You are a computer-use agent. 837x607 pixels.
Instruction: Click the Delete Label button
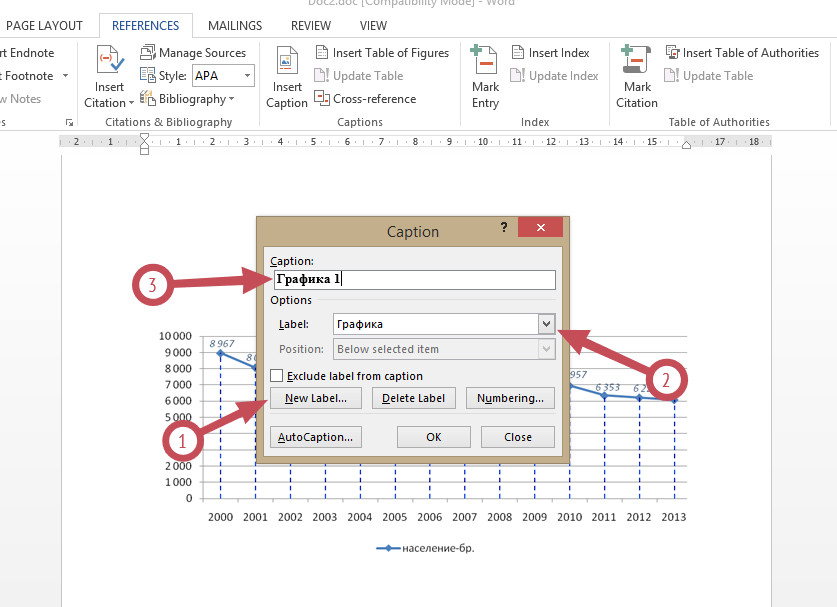tap(413, 398)
